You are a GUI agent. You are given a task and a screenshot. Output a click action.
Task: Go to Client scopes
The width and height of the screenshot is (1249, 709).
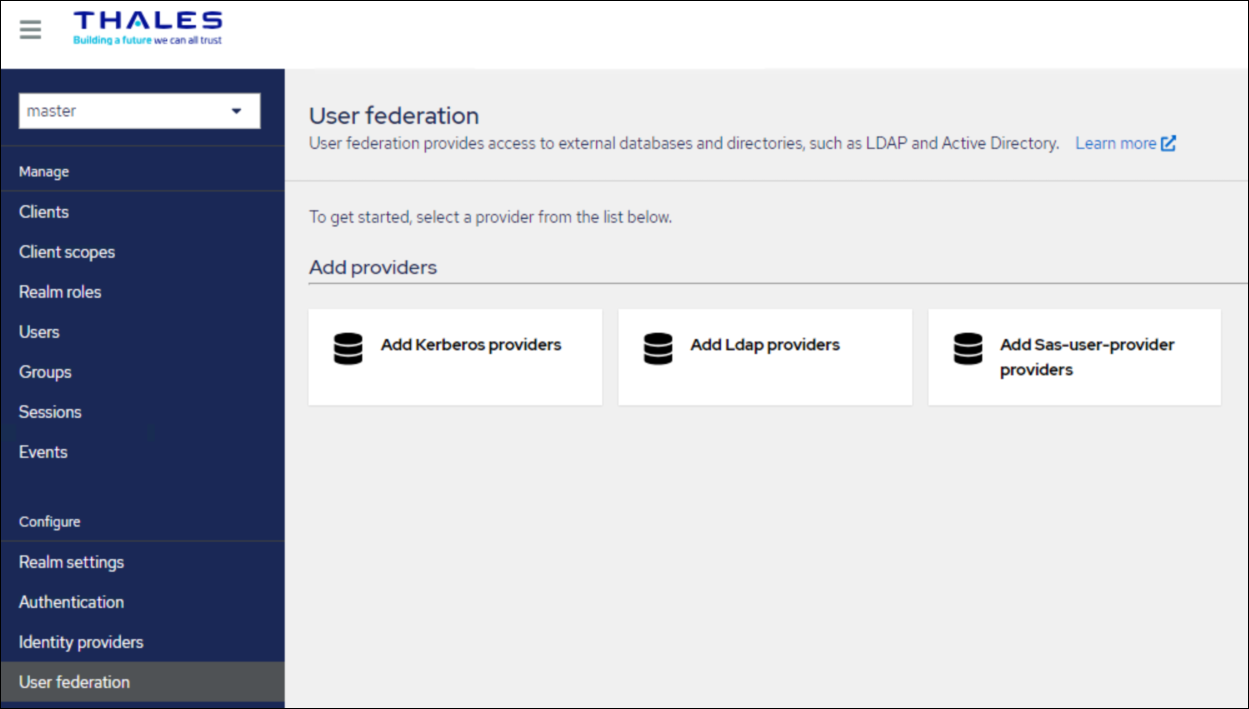(67, 252)
